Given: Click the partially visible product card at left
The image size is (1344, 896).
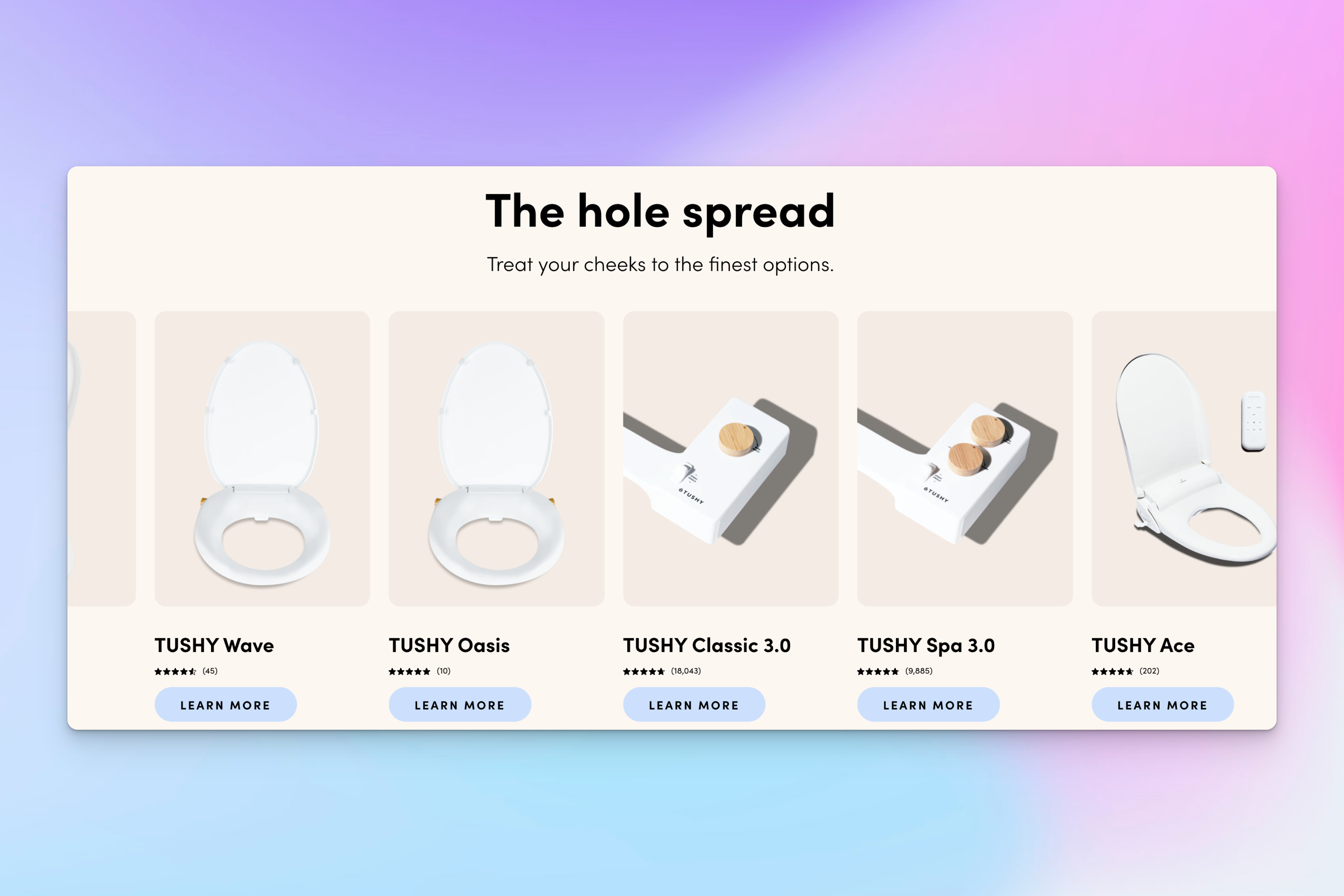Looking at the screenshot, I should pos(102,458).
